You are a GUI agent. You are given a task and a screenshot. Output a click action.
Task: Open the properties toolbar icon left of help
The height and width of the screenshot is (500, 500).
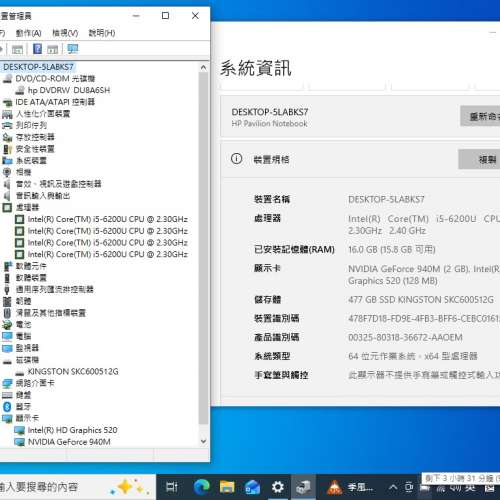17,50
